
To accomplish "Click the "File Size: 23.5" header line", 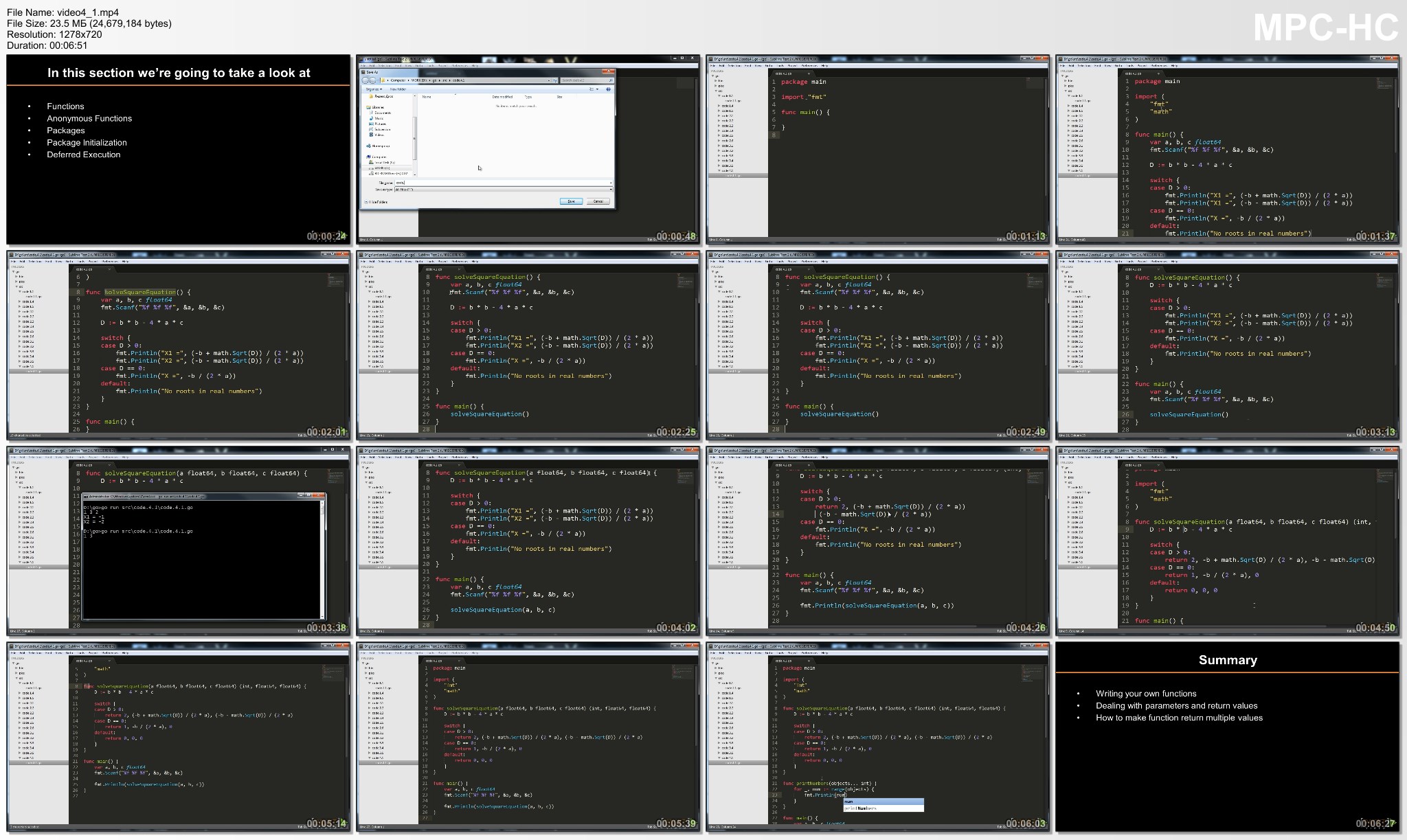I will point(89,23).
